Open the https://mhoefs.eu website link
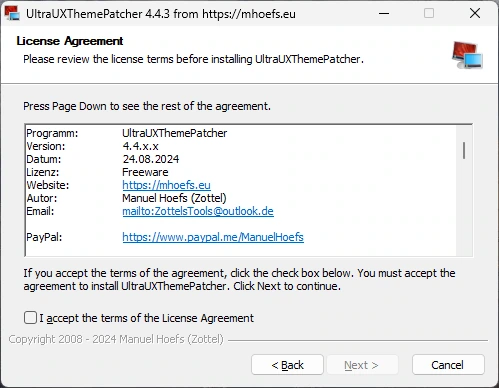 (x=166, y=185)
